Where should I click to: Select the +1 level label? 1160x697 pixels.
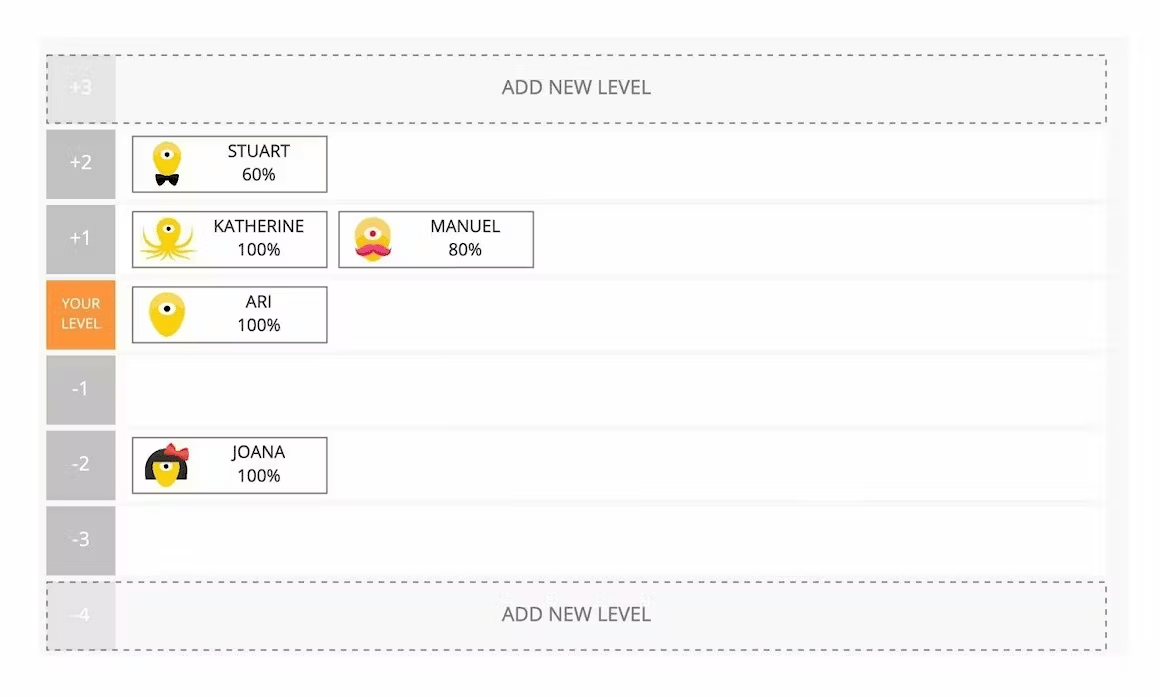coord(81,239)
